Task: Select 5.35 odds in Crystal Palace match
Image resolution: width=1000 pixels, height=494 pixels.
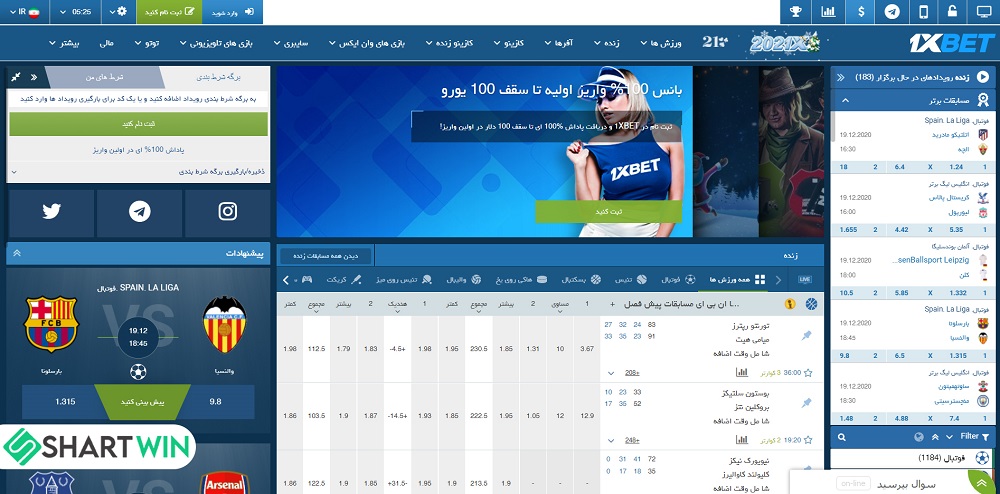Action: [955, 229]
